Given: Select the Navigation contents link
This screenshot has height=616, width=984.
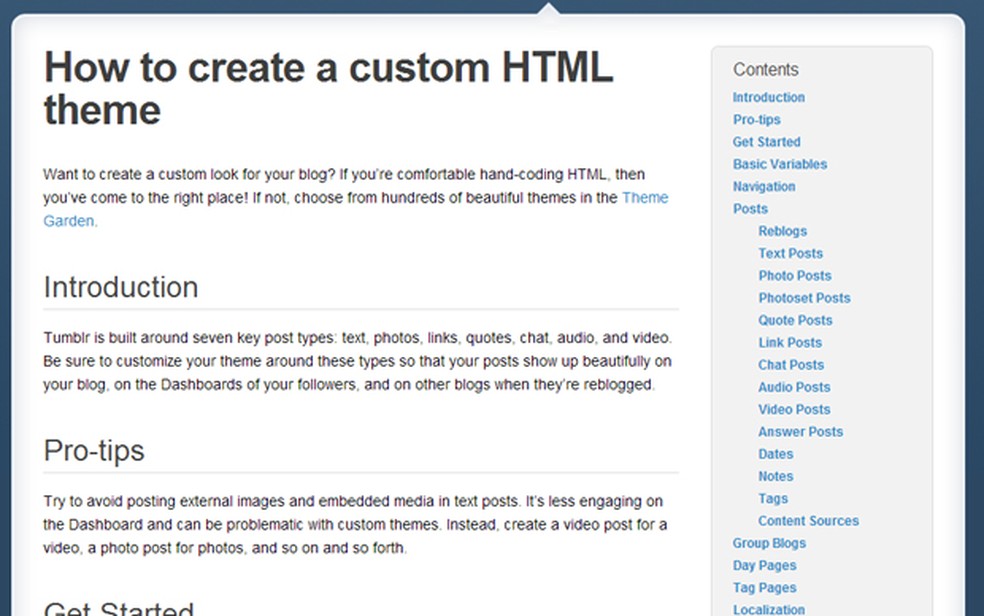Looking at the screenshot, I should pos(764,186).
